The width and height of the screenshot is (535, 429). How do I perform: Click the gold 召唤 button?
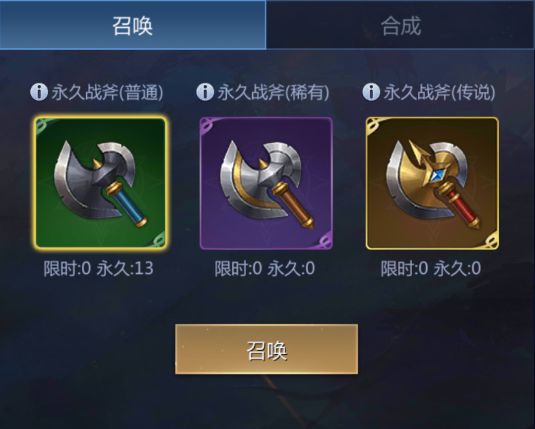point(266,349)
